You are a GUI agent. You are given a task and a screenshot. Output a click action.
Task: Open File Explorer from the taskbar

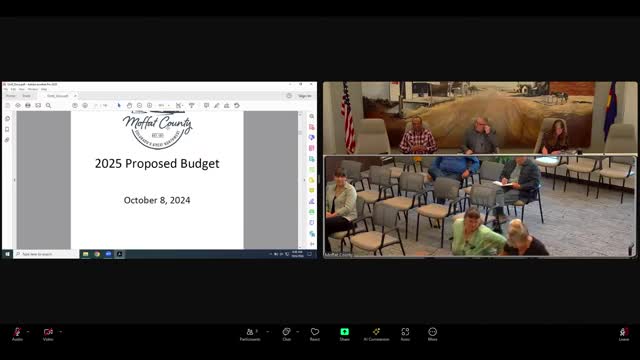pos(85,254)
